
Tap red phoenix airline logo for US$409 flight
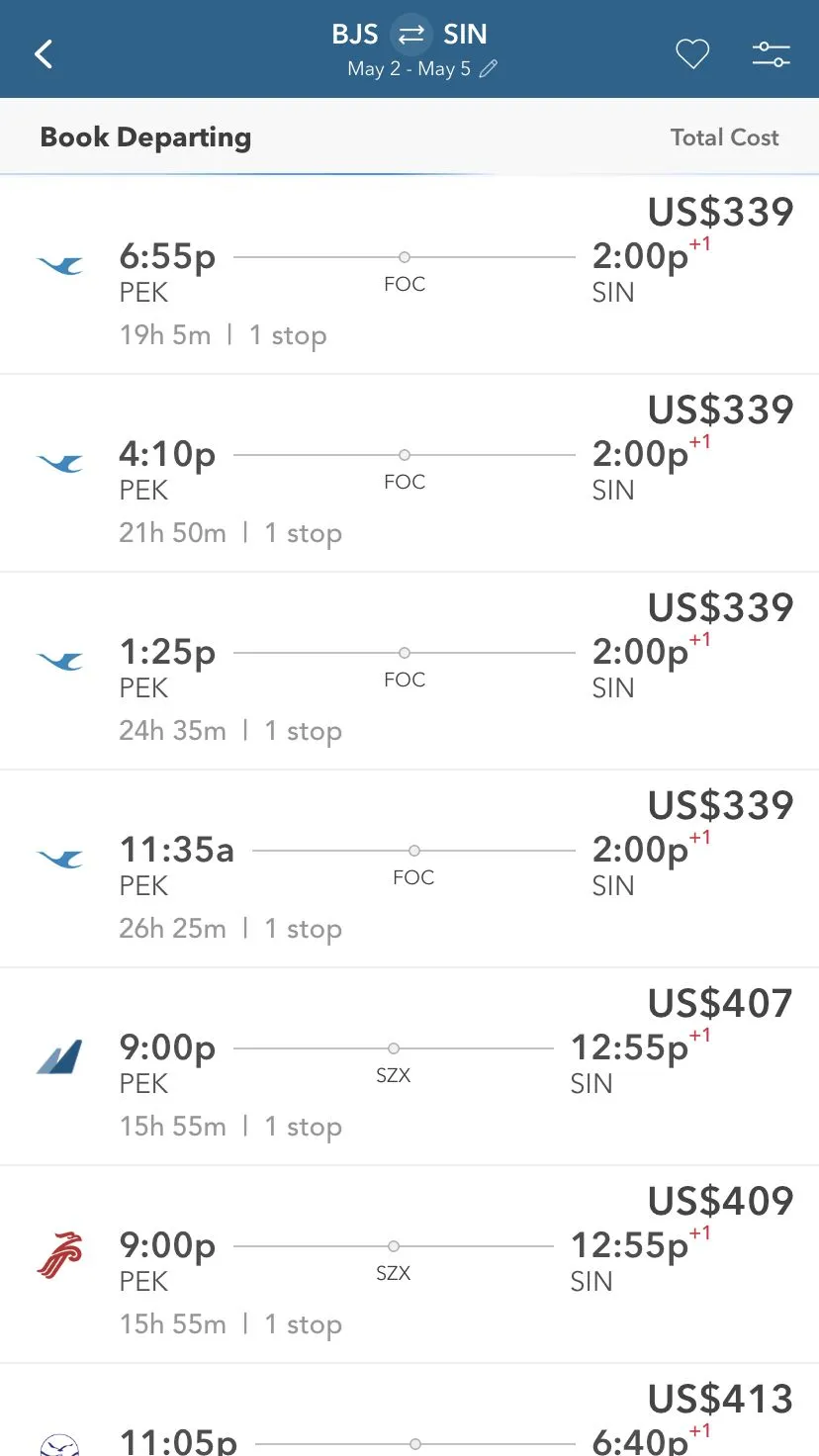[x=60, y=1254]
